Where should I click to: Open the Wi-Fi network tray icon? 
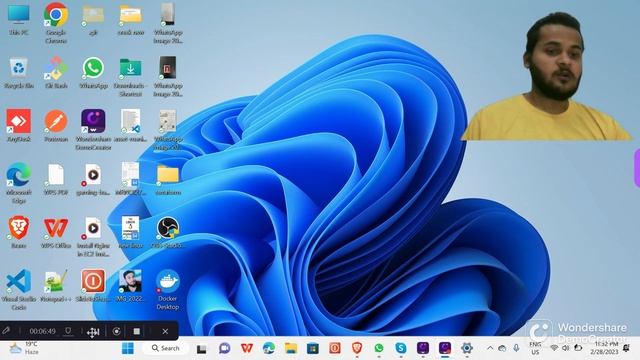click(x=554, y=348)
